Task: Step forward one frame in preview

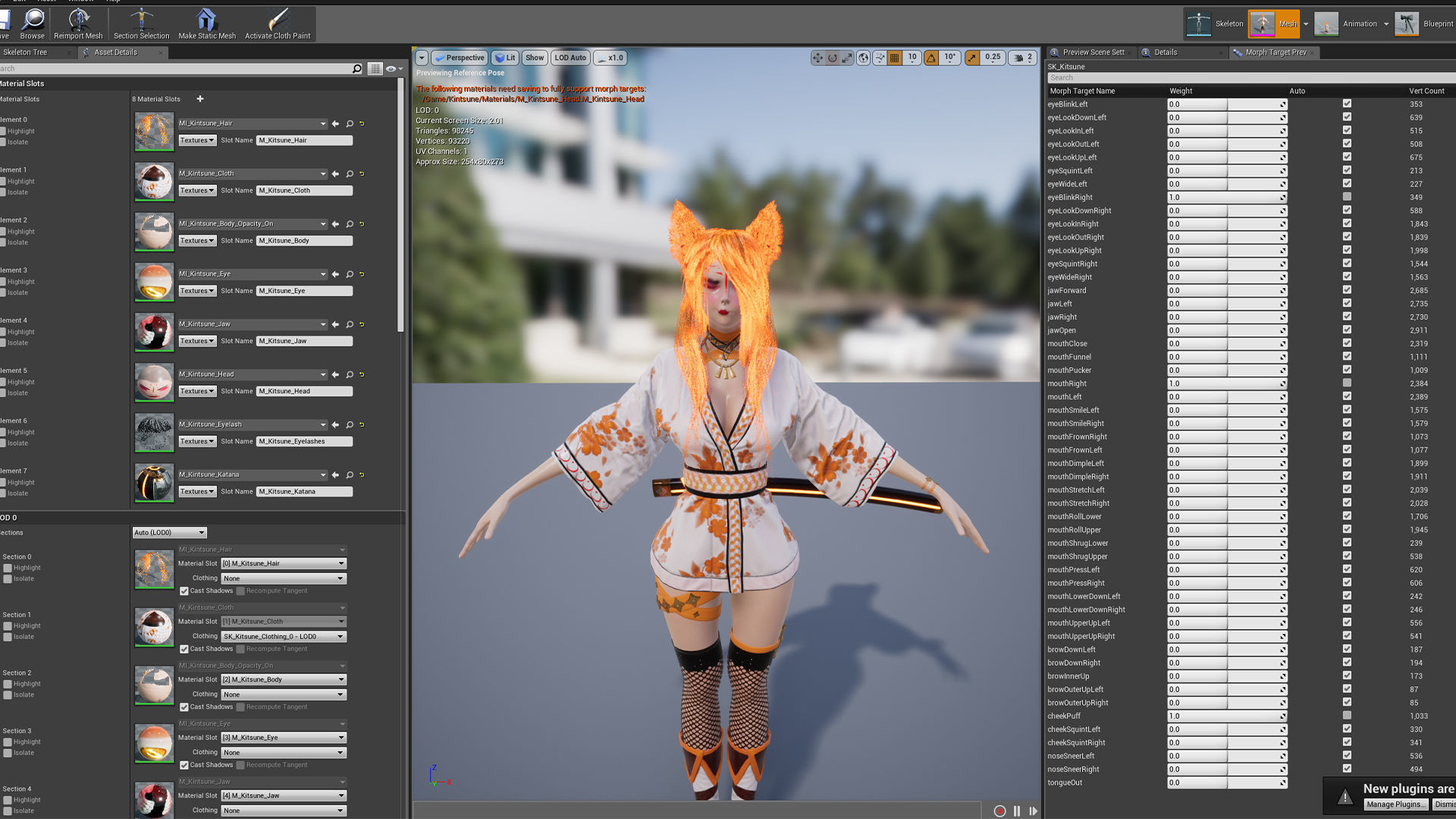Action: (x=1033, y=811)
